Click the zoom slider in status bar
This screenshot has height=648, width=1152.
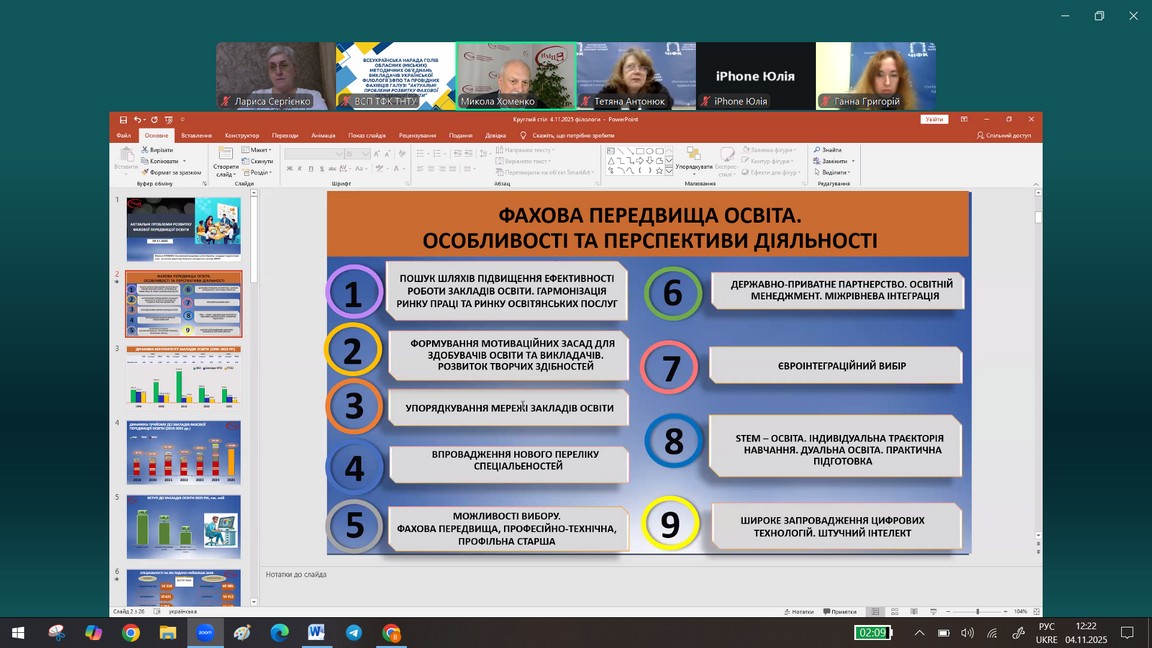click(978, 612)
